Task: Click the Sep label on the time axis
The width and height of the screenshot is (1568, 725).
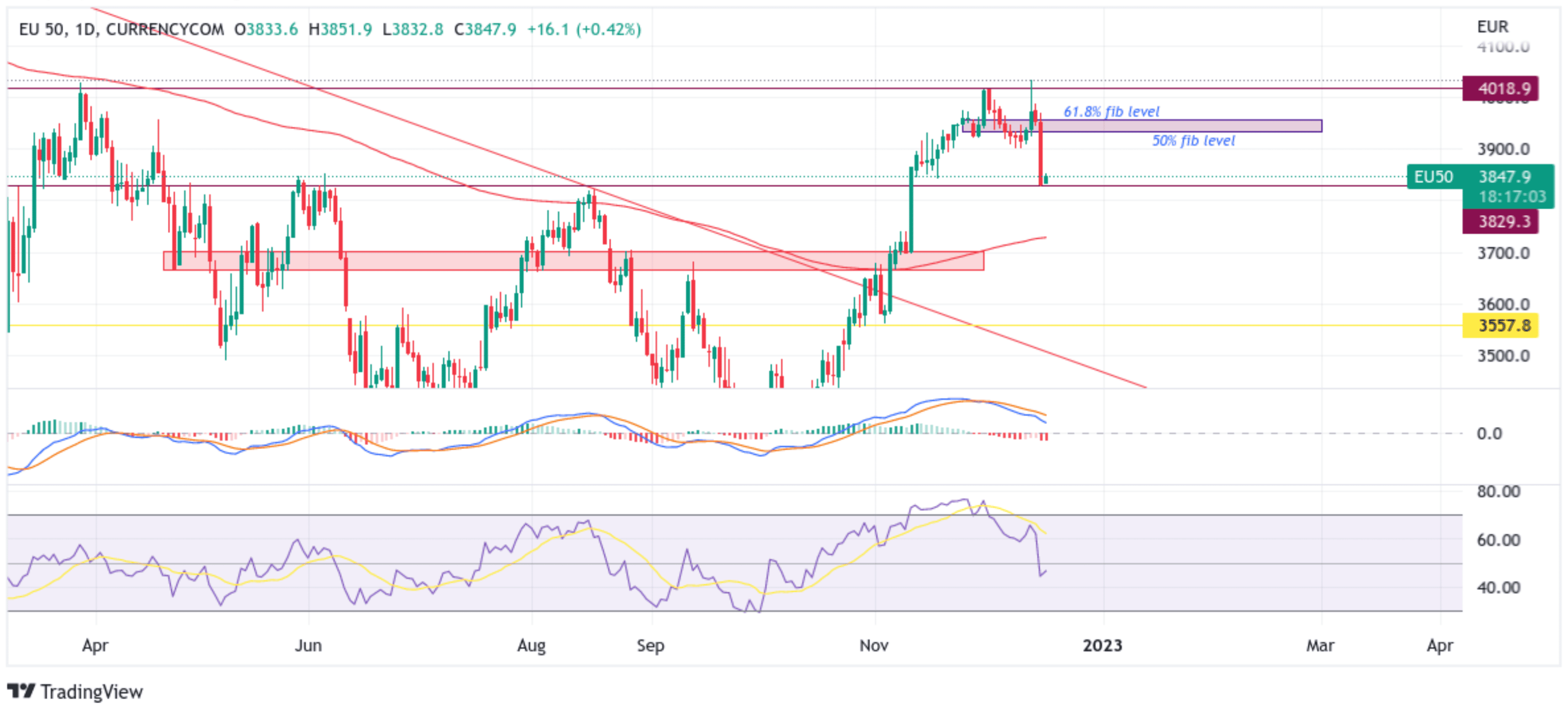Action: [x=651, y=646]
